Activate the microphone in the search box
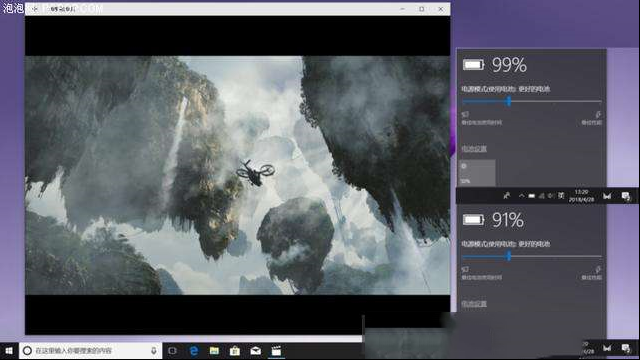The width and height of the screenshot is (640, 360). [x=154, y=351]
